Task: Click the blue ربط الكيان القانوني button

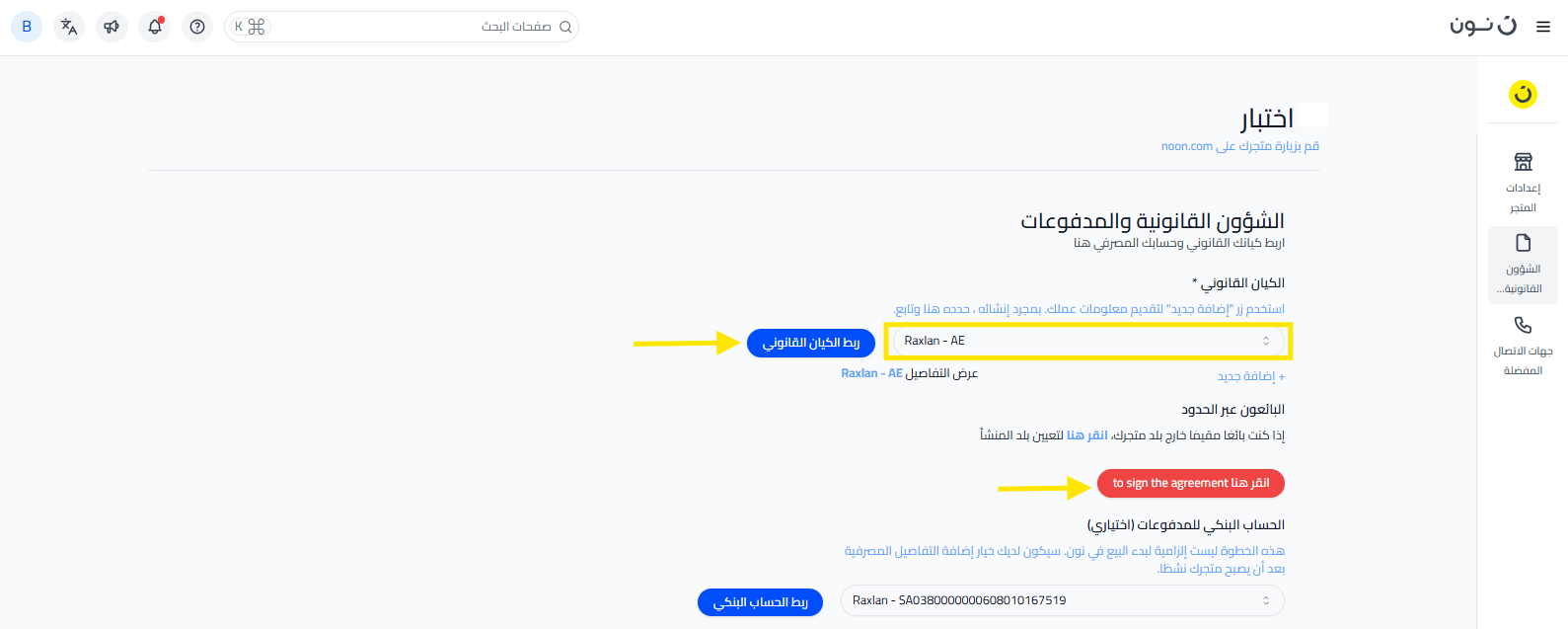Action: (x=811, y=343)
